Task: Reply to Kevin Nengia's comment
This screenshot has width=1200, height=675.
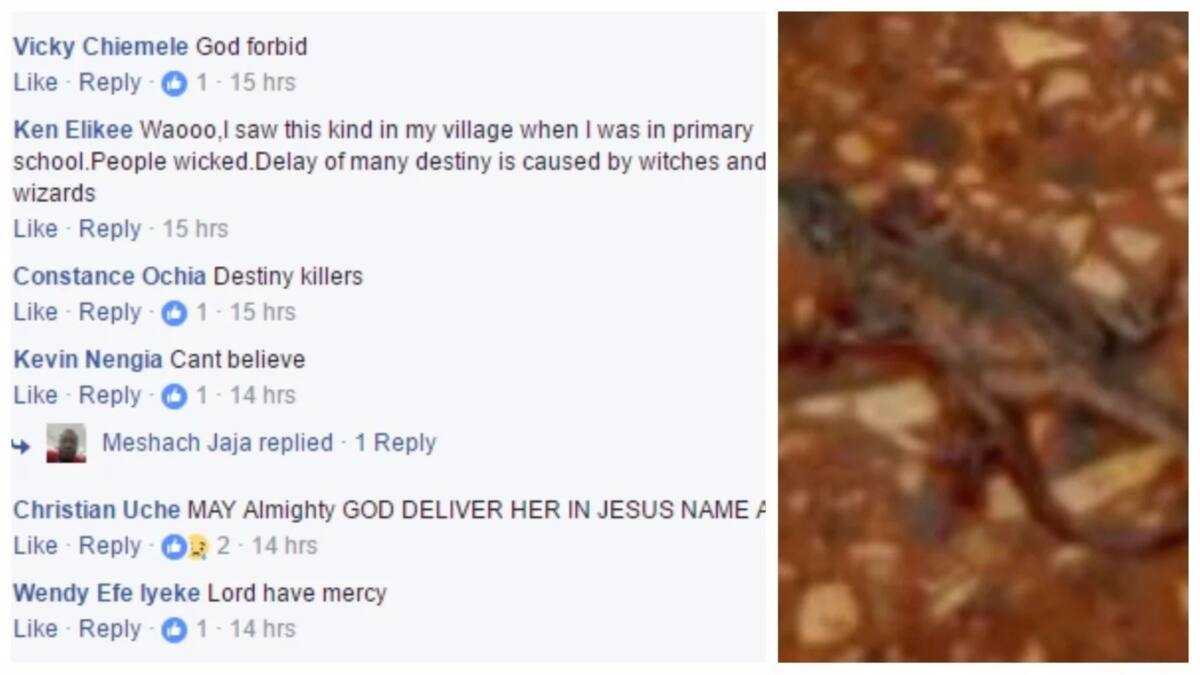Action: click(110, 395)
